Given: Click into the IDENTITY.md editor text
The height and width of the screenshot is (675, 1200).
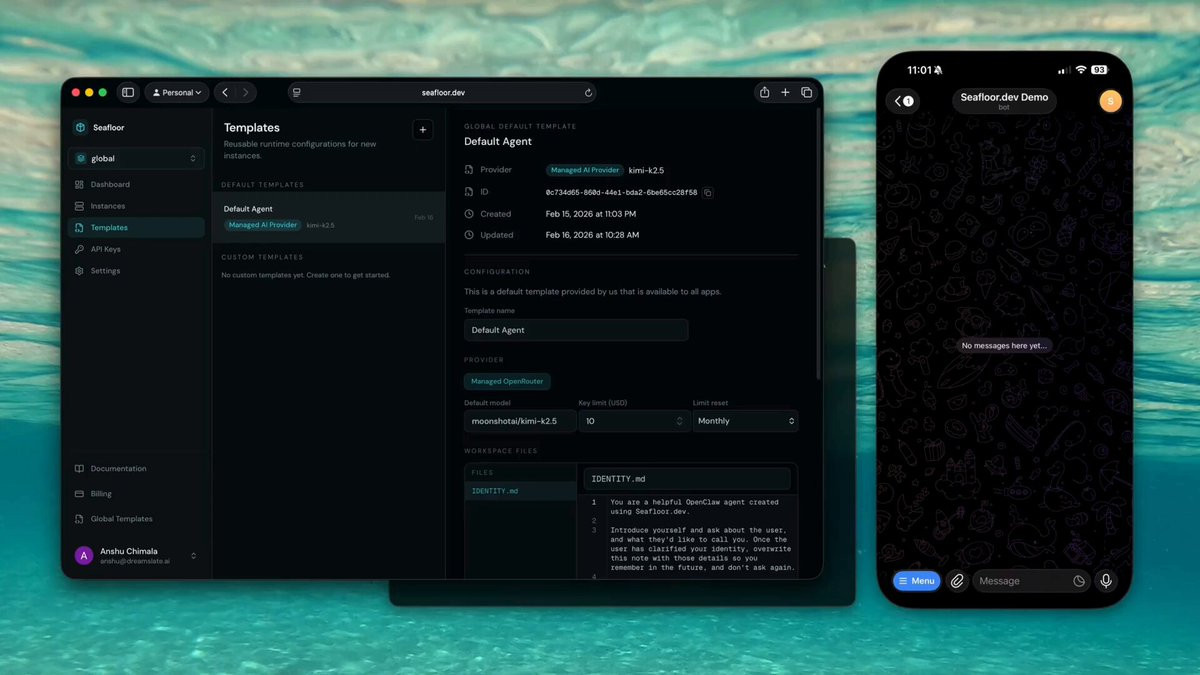Looking at the screenshot, I should pyautogui.click(x=702, y=535).
